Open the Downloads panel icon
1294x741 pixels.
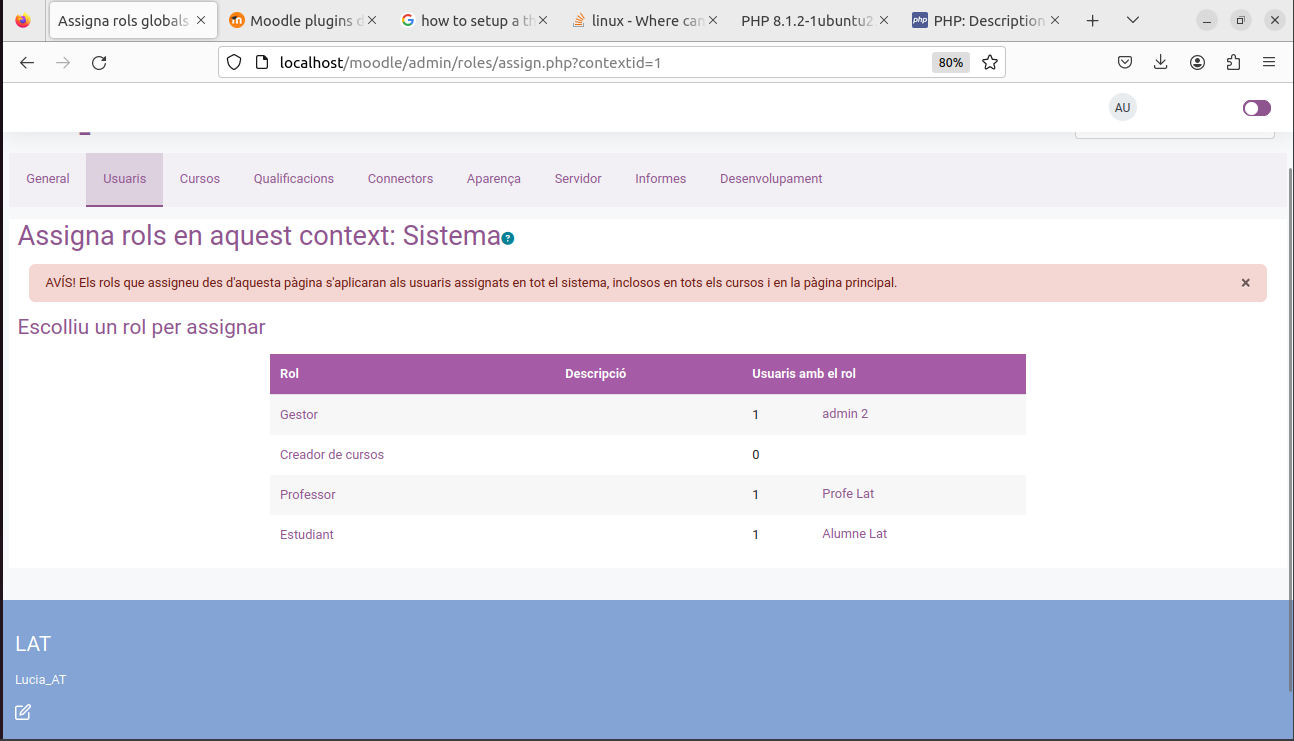[1160, 61]
